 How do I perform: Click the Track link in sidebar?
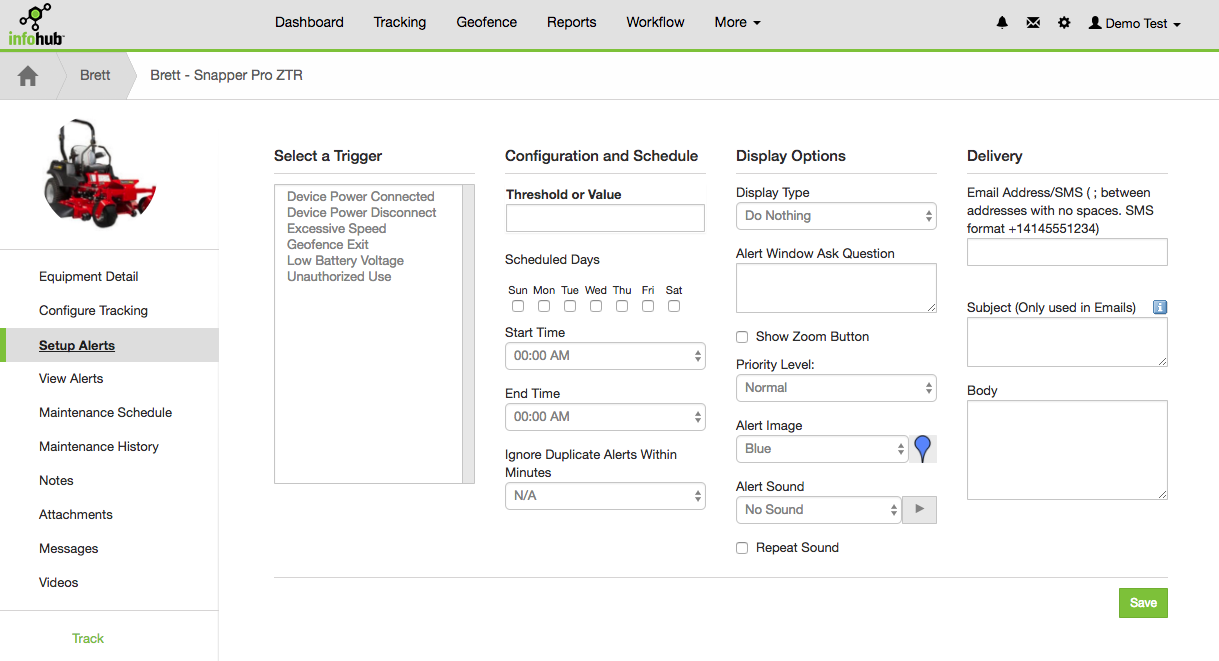[x=88, y=639]
